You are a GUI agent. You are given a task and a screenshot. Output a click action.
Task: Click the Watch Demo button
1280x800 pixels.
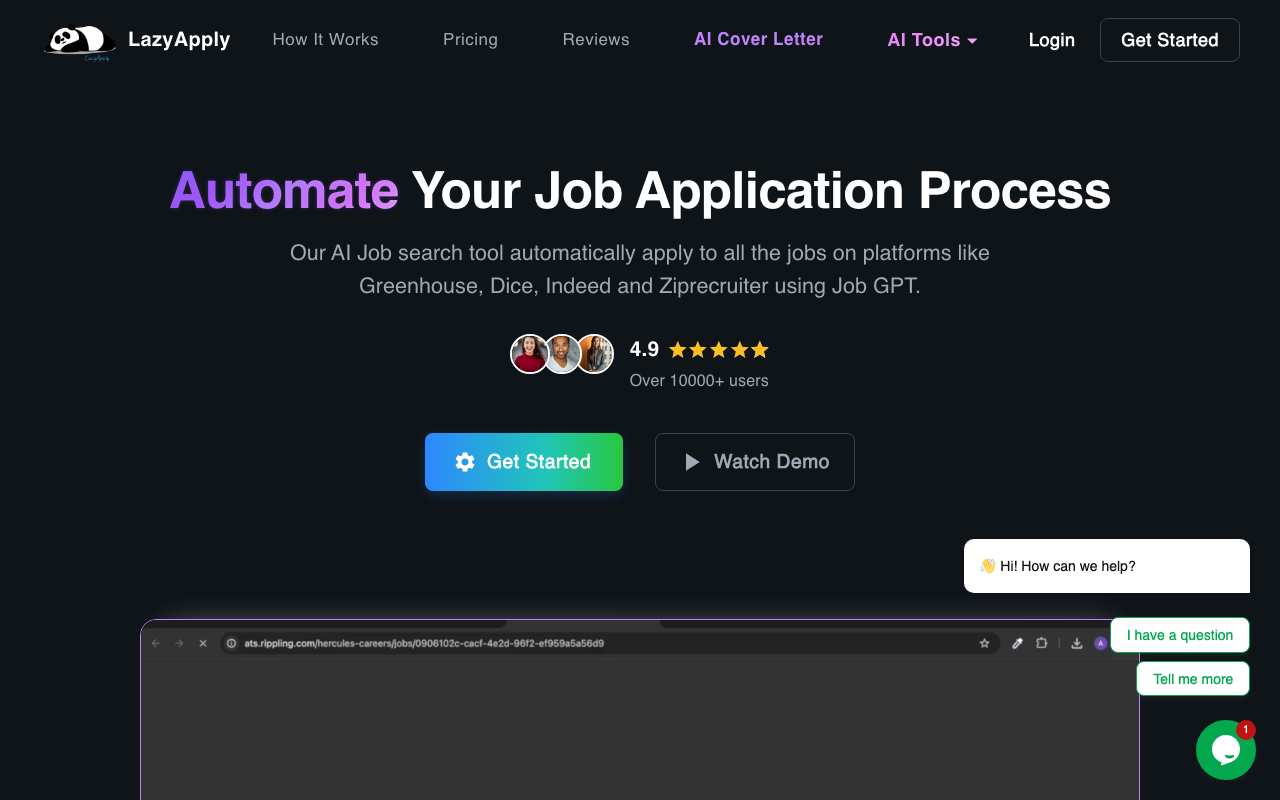(x=755, y=462)
